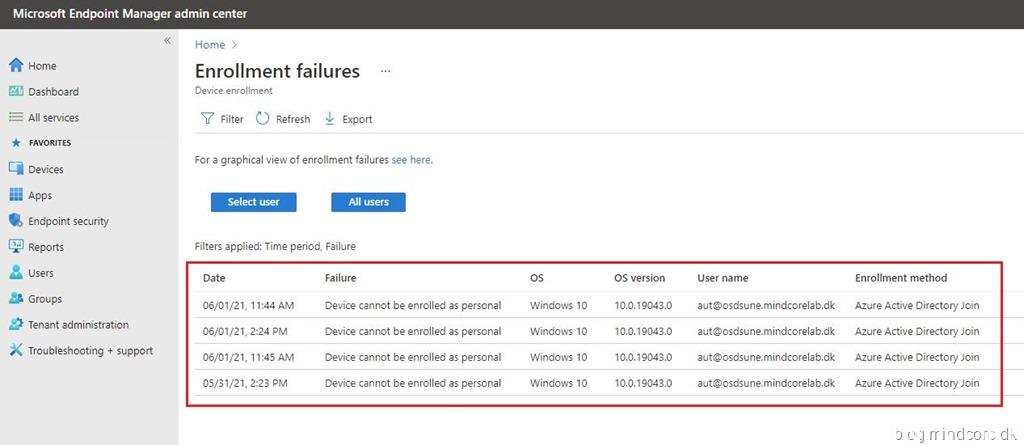Viewport: 1024px width, 445px height.
Task: Open the Devices icon in the sidebar
Action: [x=16, y=170]
